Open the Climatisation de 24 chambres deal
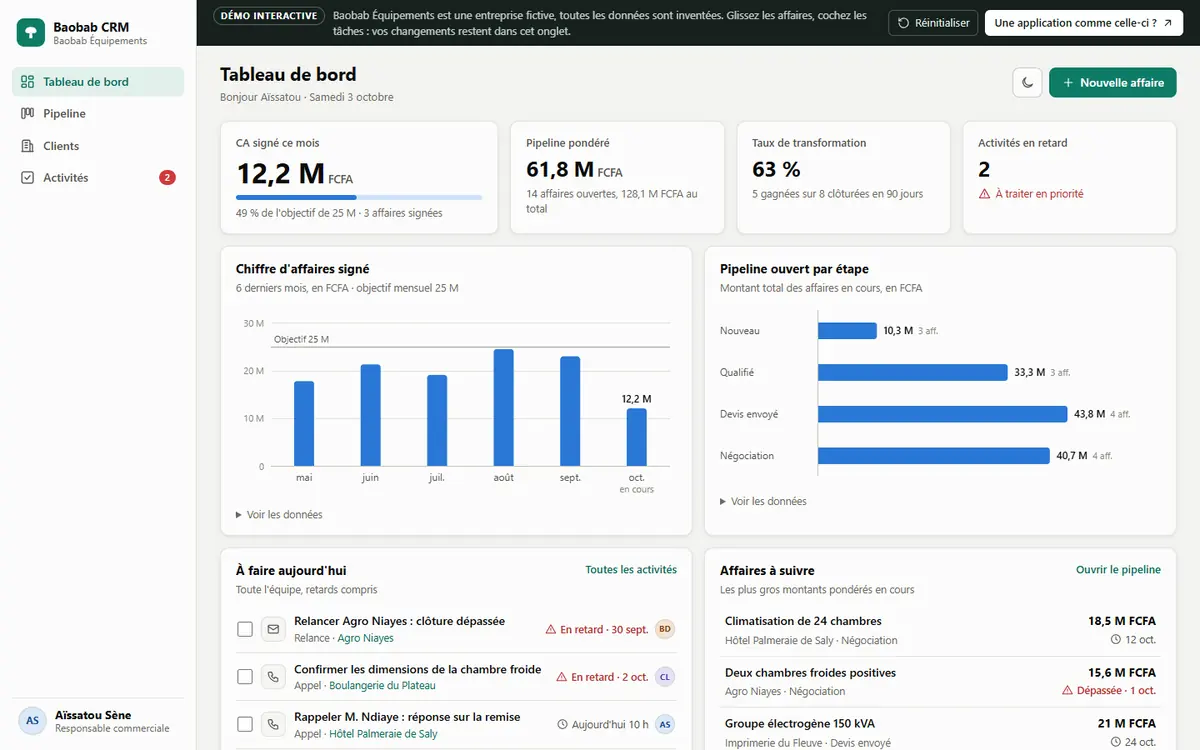Viewport: 1200px width, 750px height. tap(940, 630)
